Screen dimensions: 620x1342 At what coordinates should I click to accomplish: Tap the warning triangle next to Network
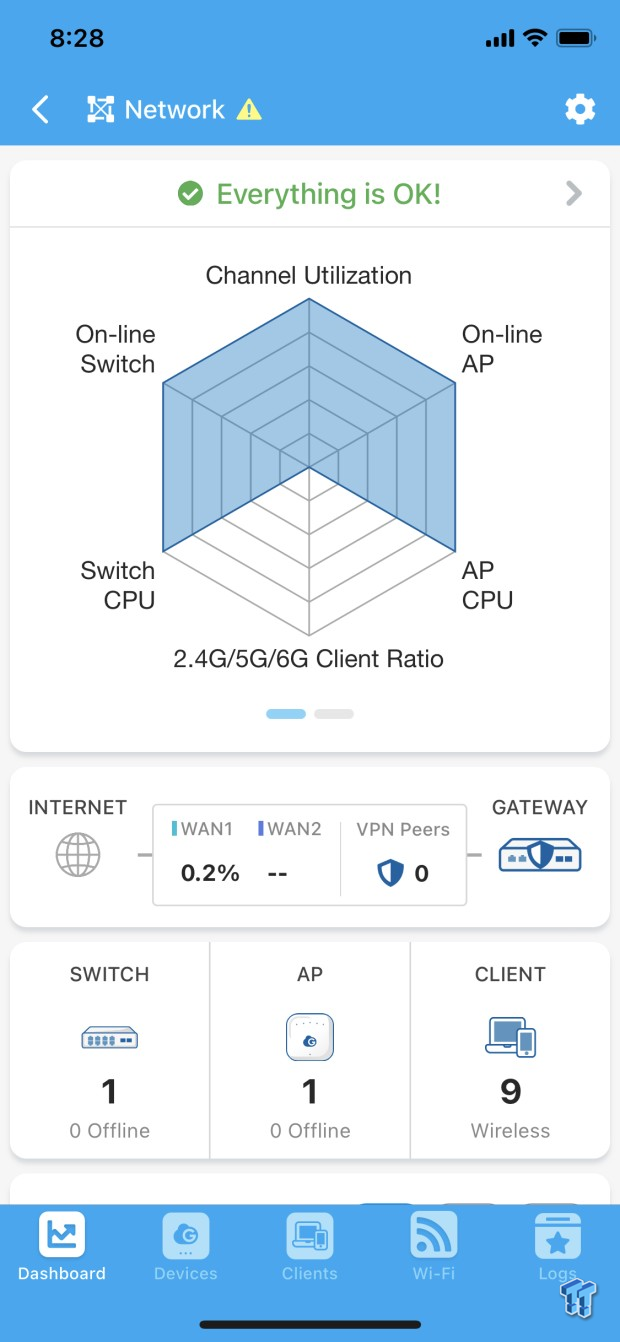[247, 110]
